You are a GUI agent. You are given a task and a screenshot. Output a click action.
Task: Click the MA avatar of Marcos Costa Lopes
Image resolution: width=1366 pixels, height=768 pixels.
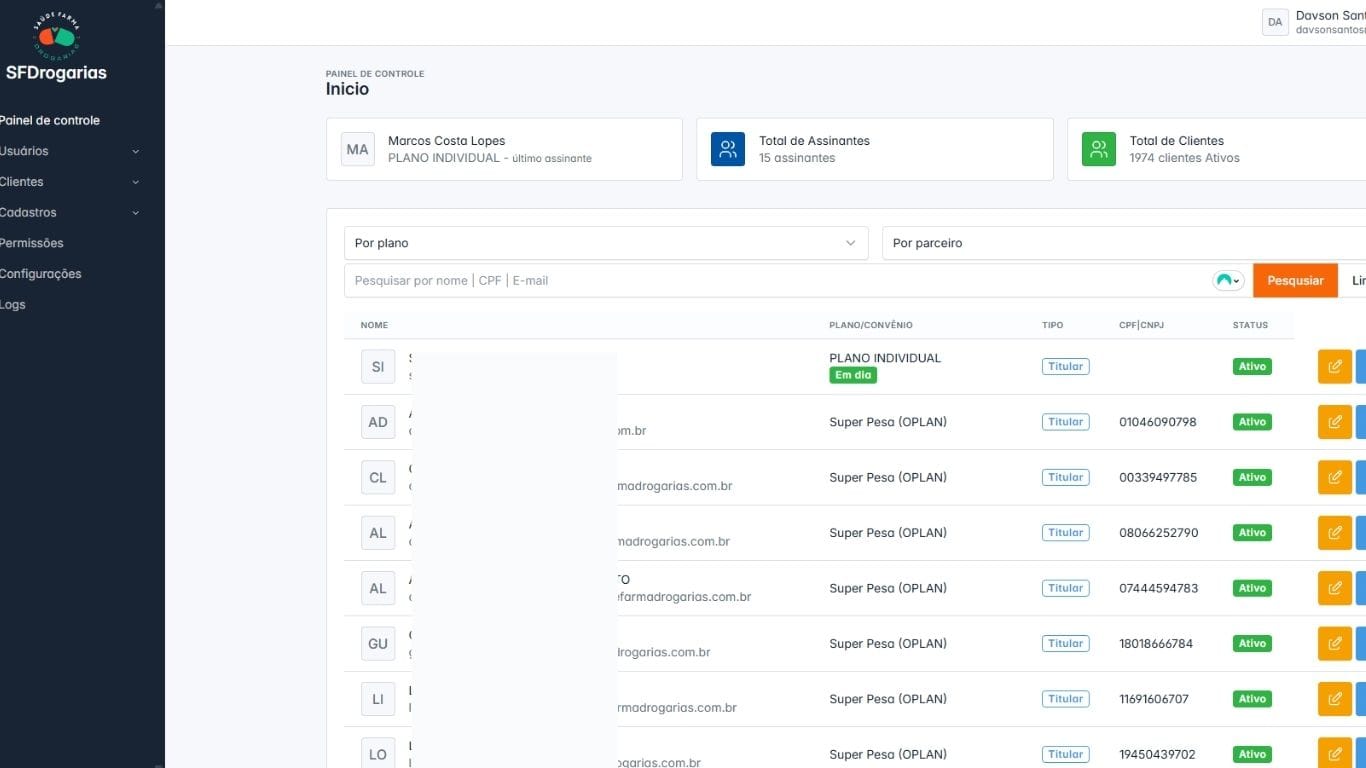pos(357,149)
